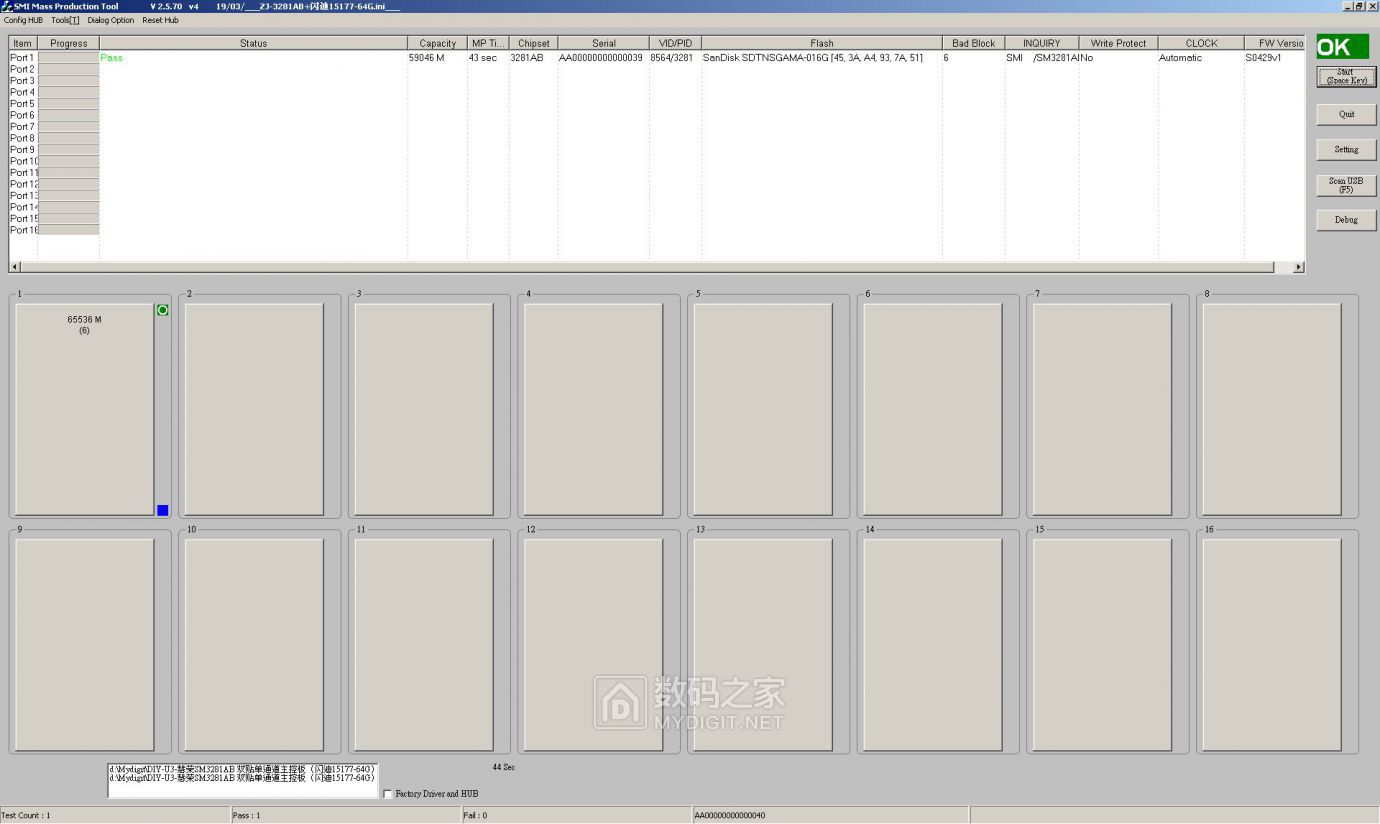Open the Dialog Option menu
The height and width of the screenshot is (824, 1380).
(111, 20)
